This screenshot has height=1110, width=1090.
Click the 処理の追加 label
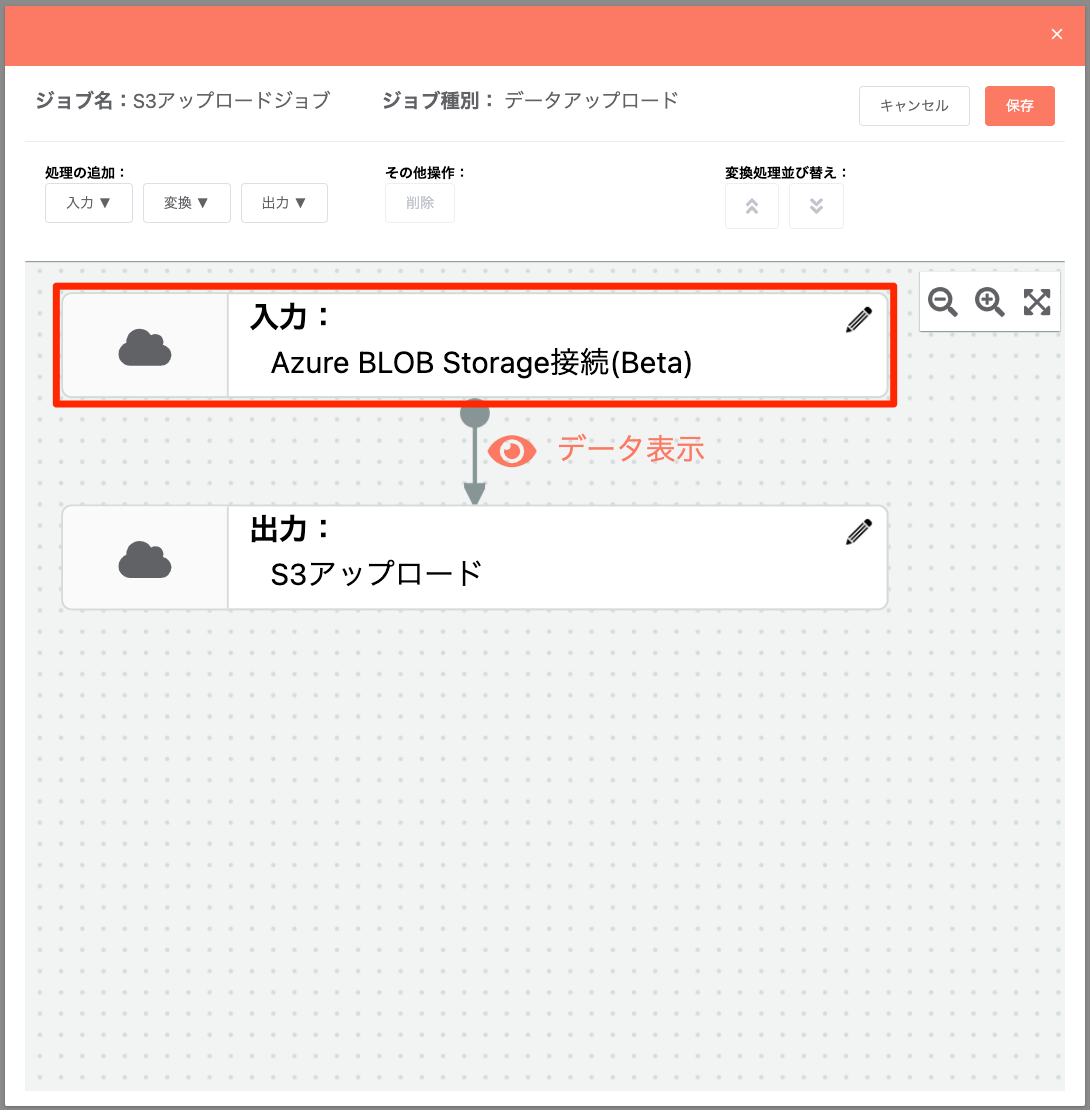[x=85, y=172]
